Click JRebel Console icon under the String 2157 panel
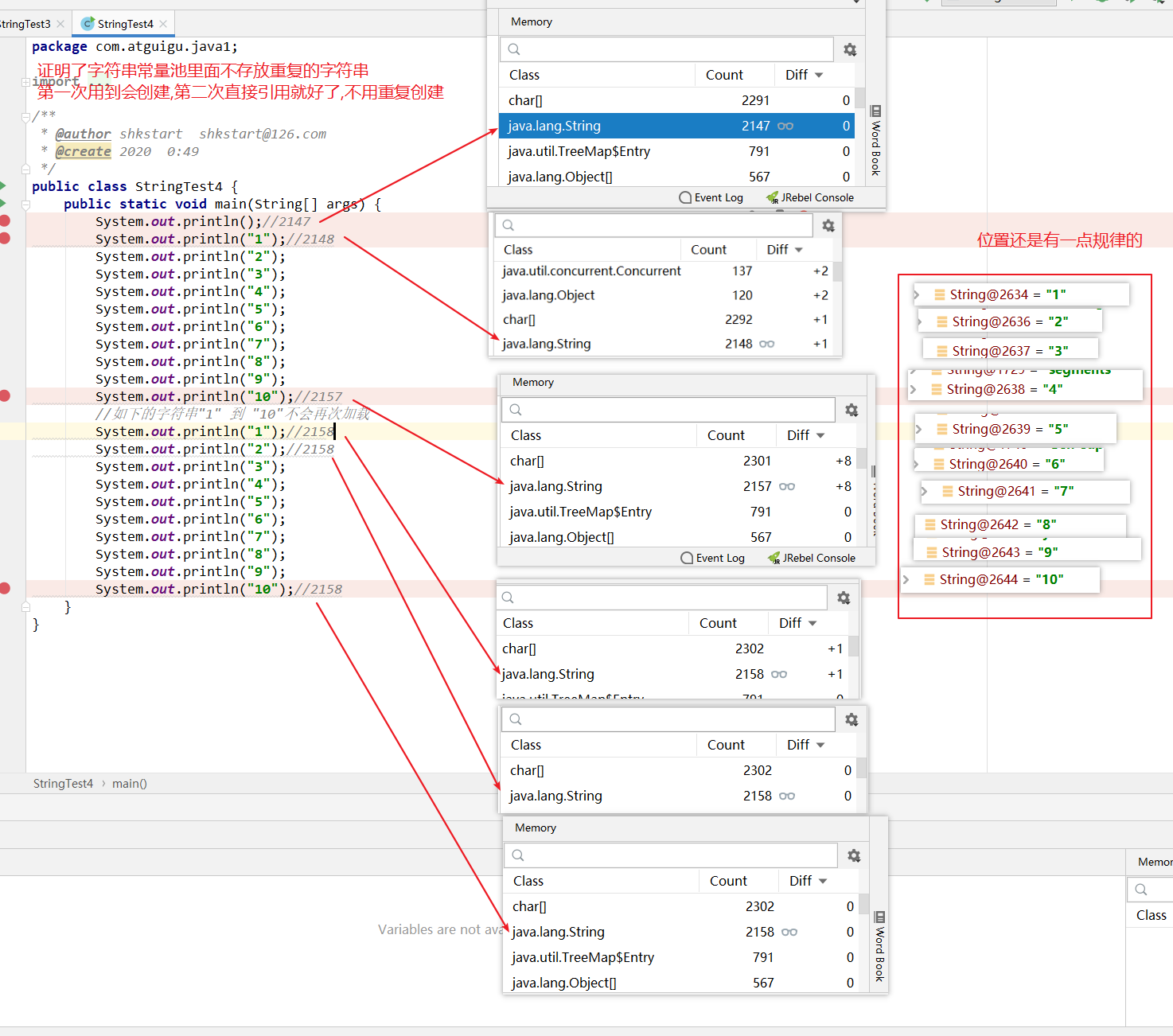Screen dimensions: 1173x1036 (x=774, y=558)
